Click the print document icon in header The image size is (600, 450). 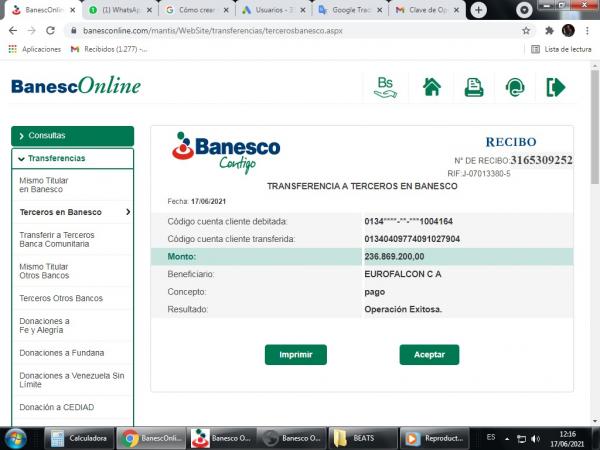[474, 87]
